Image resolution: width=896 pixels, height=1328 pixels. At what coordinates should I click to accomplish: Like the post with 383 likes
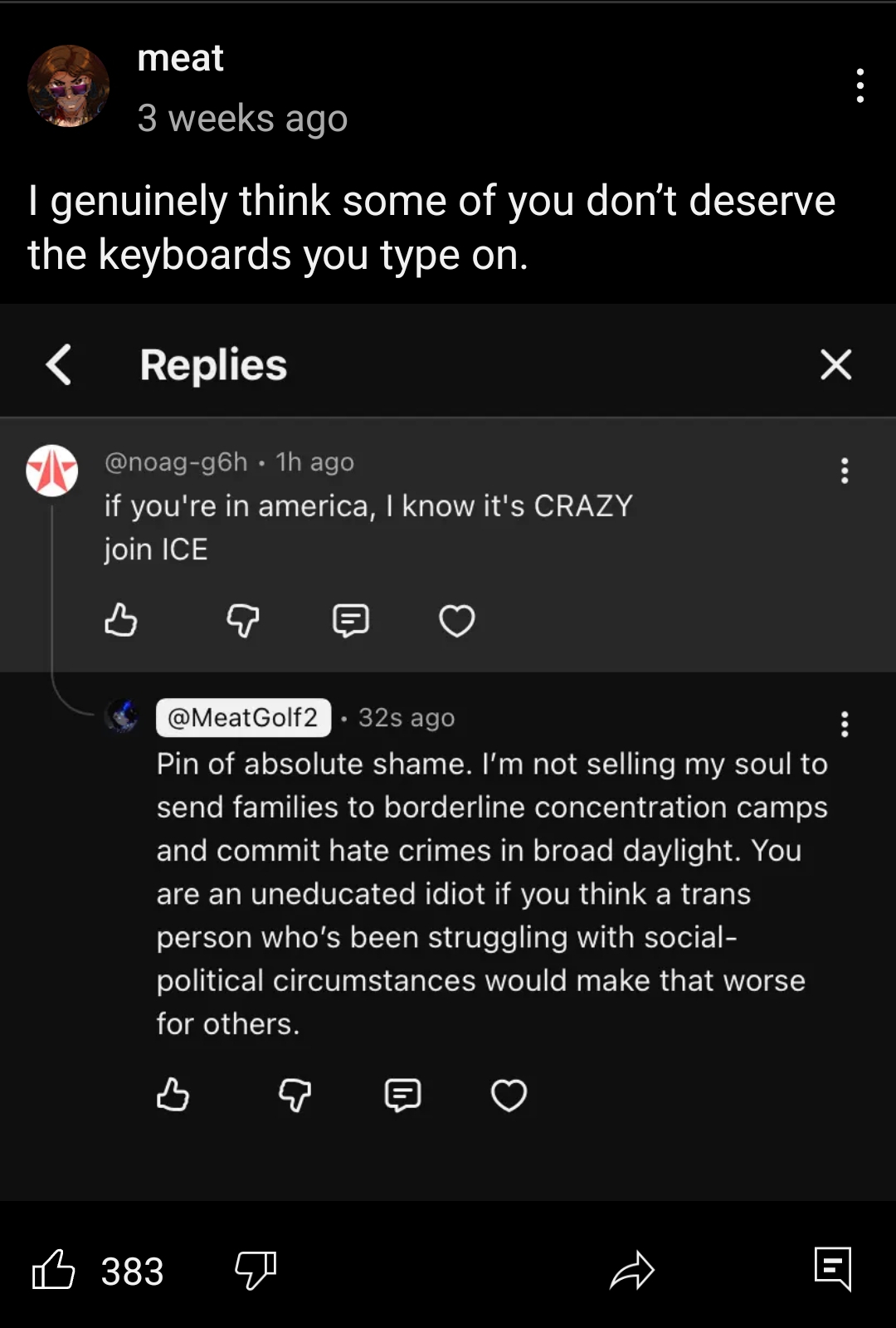[54, 1270]
